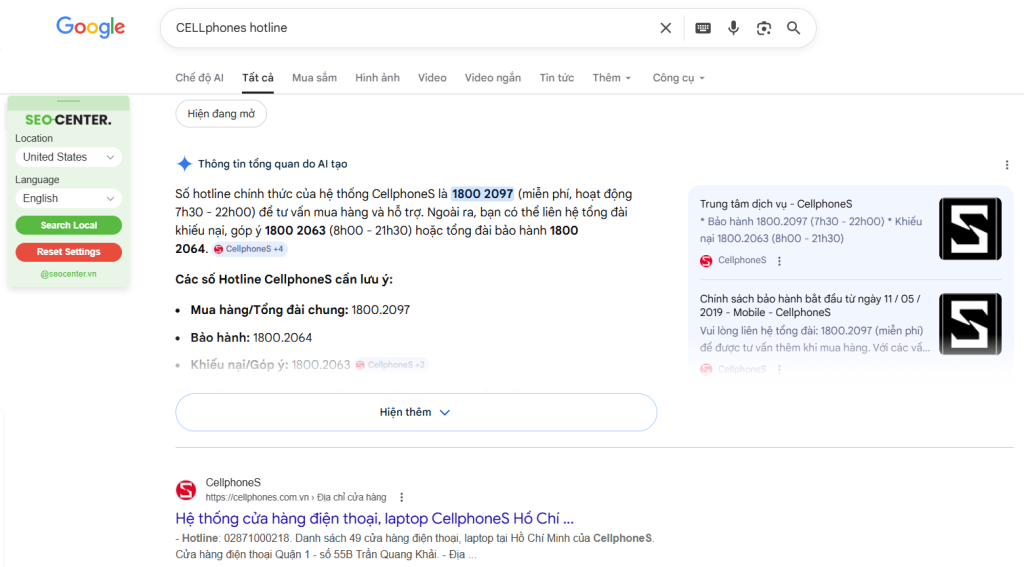Click CellphoneS favicon in first source card
Image resolution: width=1024 pixels, height=567 pixels.
point(706,261)
